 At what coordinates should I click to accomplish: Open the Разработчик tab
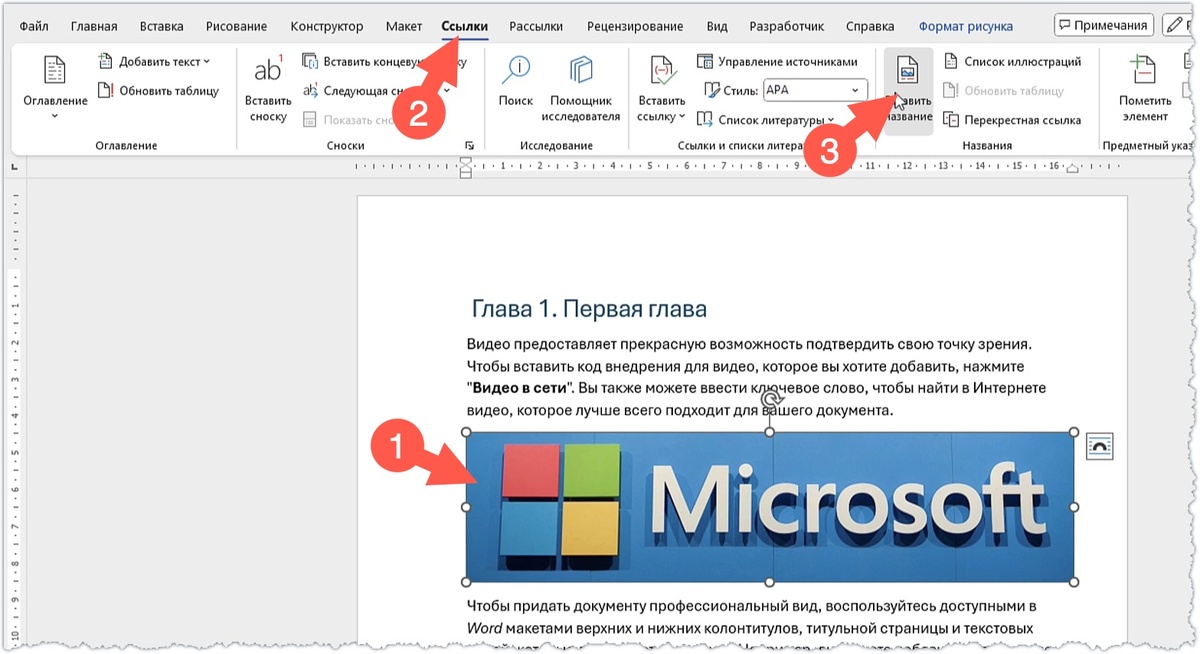pos(787,26)
